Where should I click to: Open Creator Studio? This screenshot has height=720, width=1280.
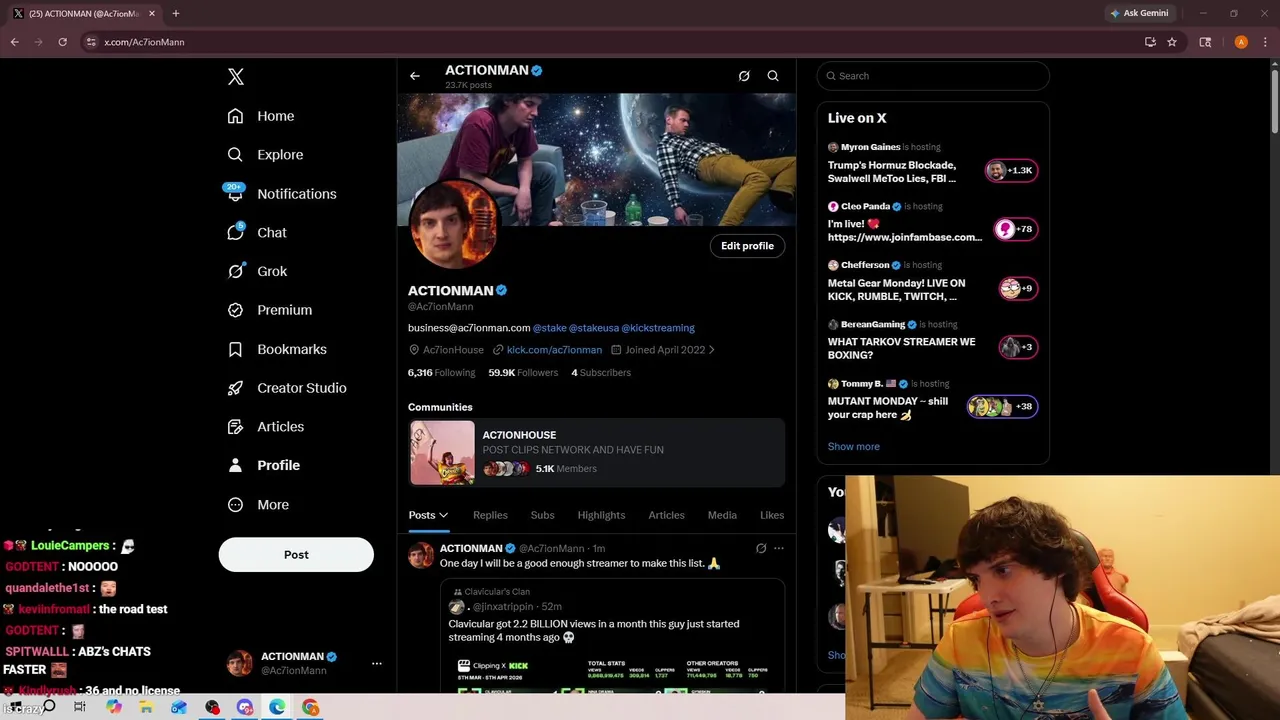(287, 388)
